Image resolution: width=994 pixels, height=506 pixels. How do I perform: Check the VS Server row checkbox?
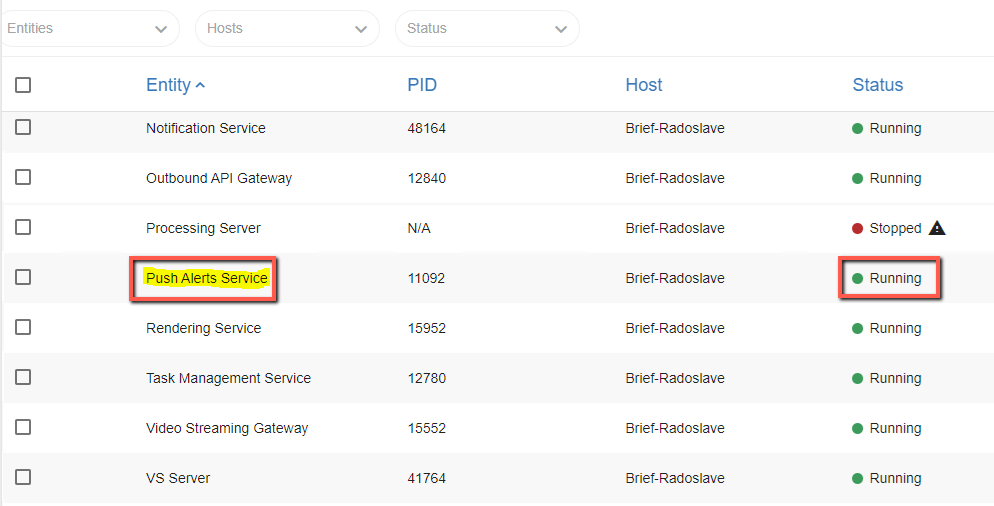click(23, 477)
